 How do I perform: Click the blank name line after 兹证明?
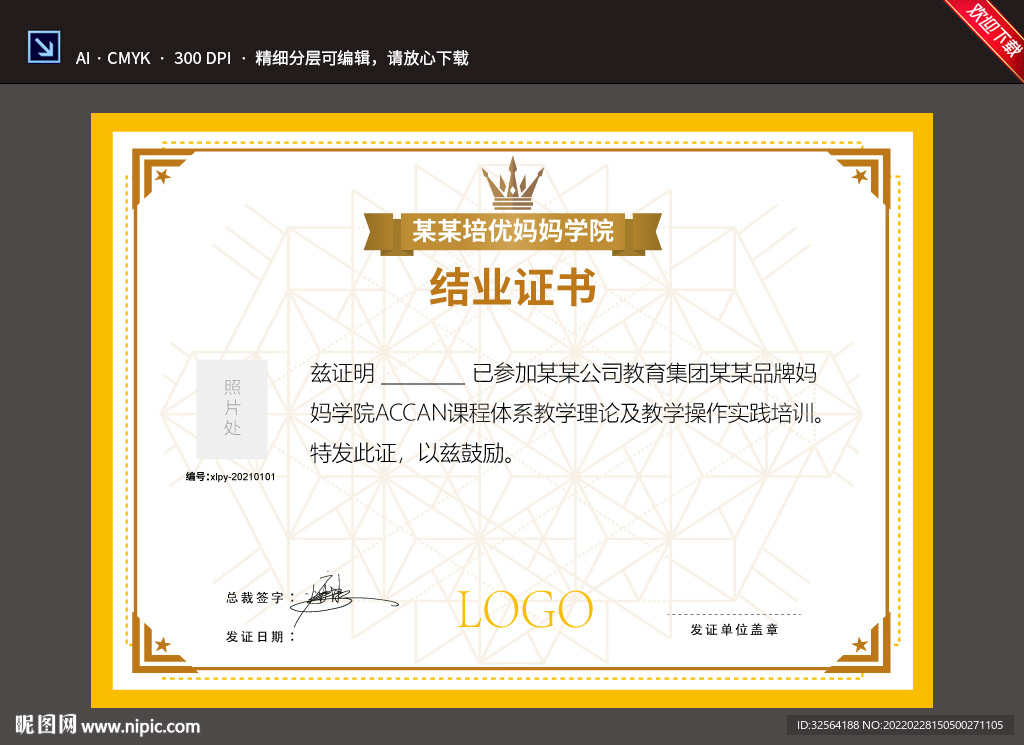click(423, 382)
